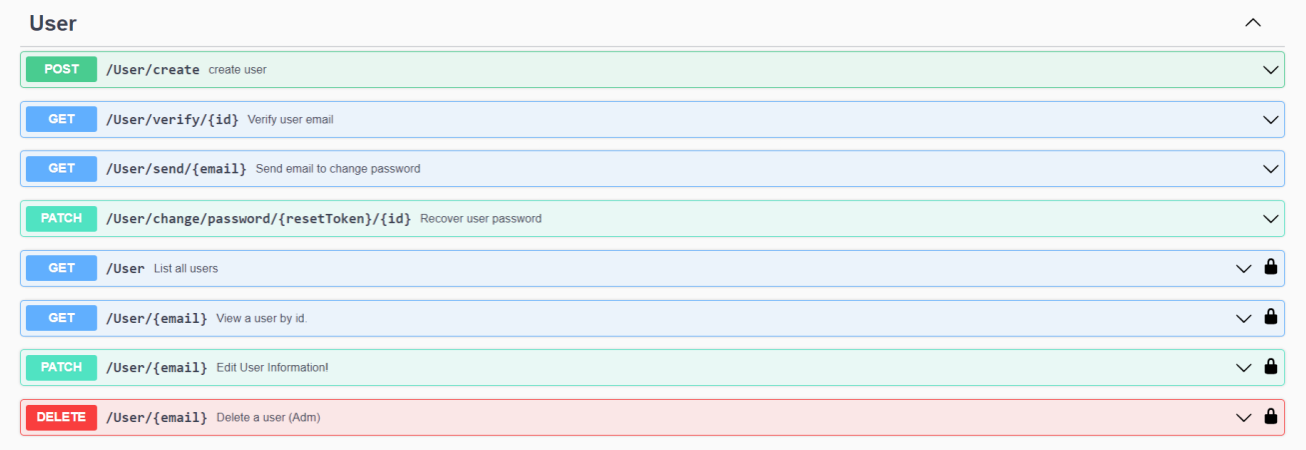Click the 'Edit User Information!' description text
This screenshot has width=1306, height=450.
(x=272, y=367)
